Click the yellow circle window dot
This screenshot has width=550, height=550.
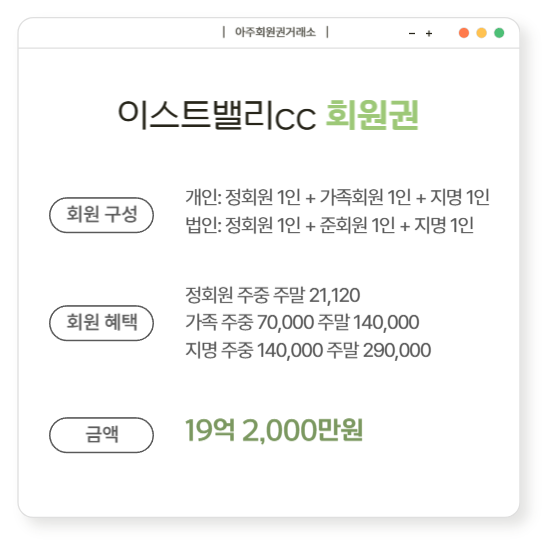481,33
